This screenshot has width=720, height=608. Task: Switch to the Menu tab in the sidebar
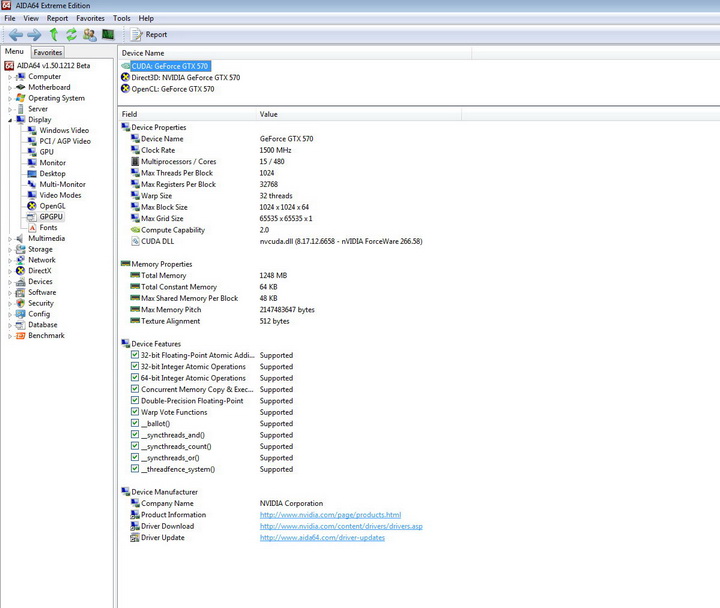[x=14, y=51]
